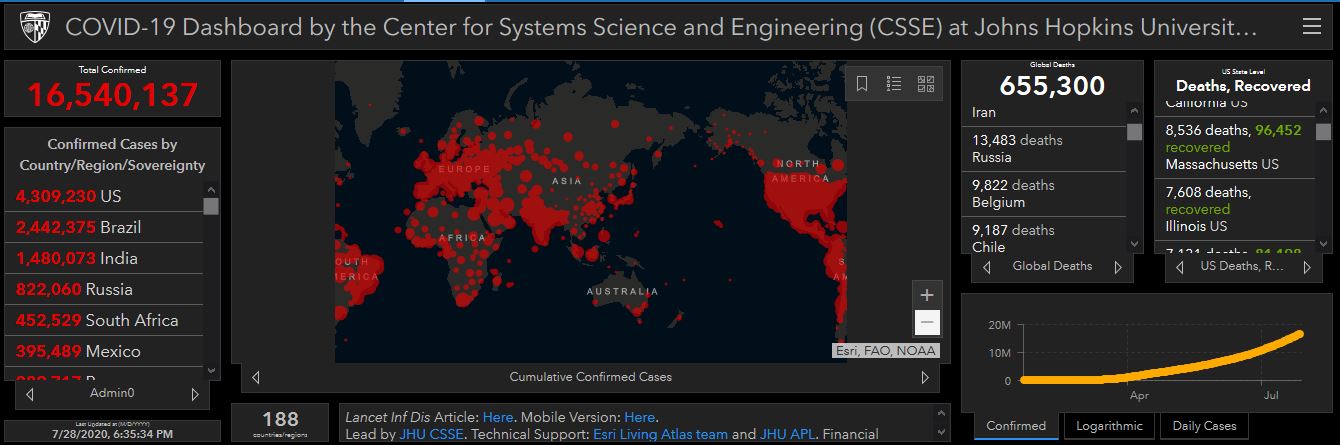Click the Last Updated 7/28/2020 timestamp
The width and height of the screenshot is (1340, 445).
[x=112, y=435]
